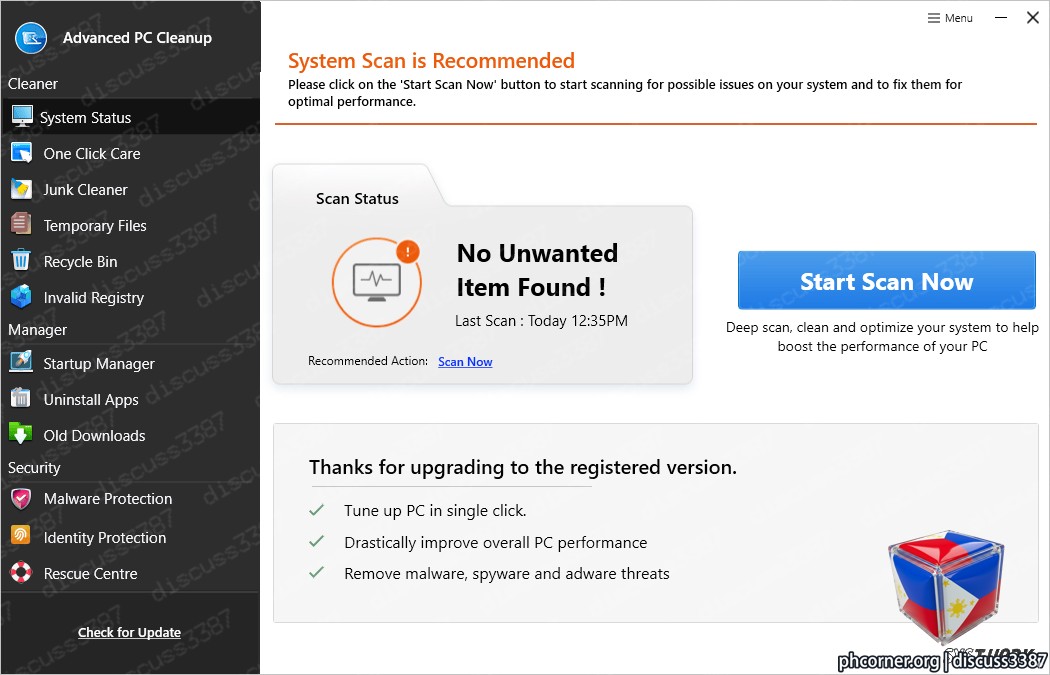
Task: Open the Recycle Bin cleaner icon
Action: (21, 260)
